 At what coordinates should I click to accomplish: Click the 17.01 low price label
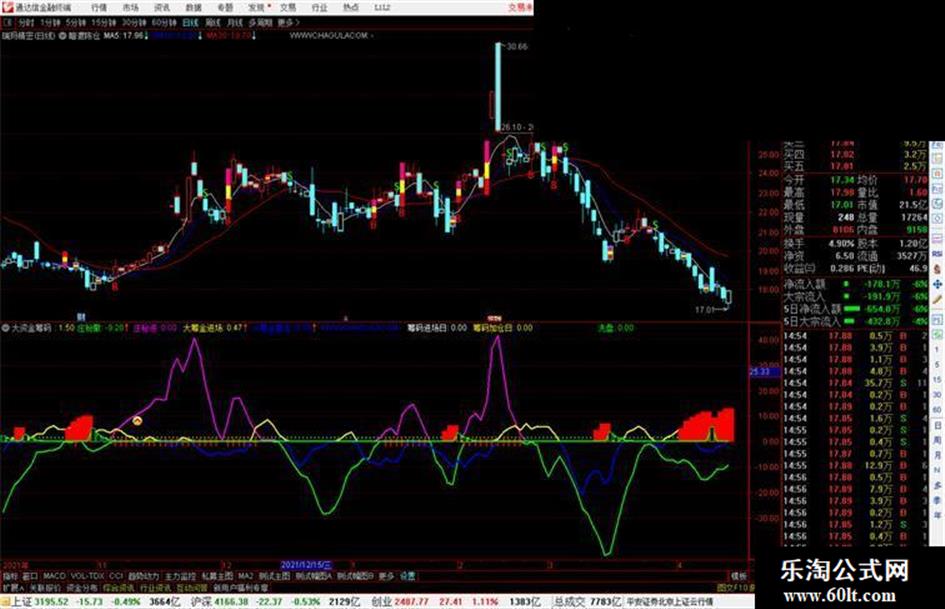(705, 310)
